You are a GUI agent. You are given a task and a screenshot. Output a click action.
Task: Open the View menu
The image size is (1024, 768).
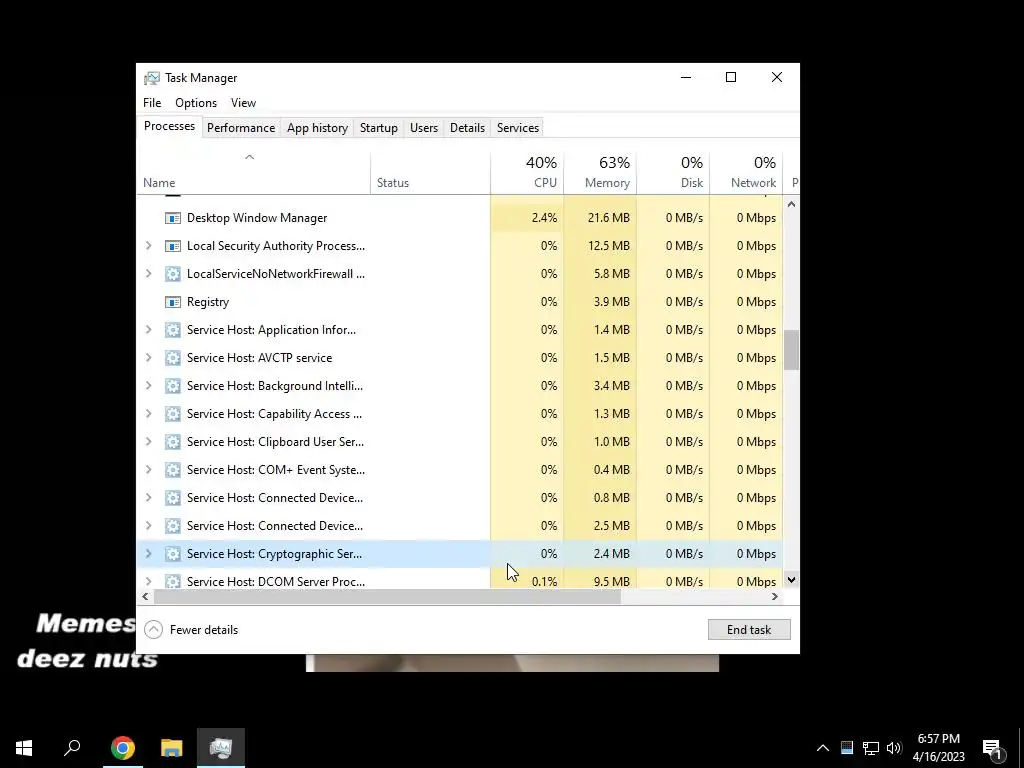pyautogui.click(x=243, y=103)
